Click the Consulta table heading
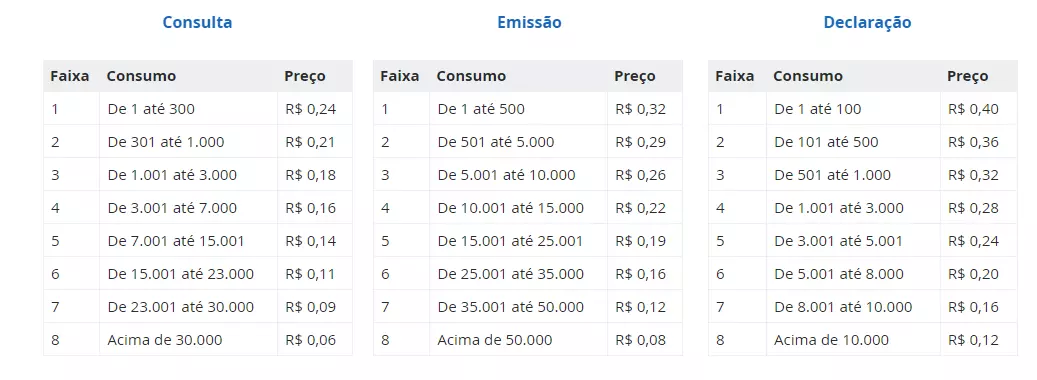Image resolution: width=1037 pixels, height=380 pixels. click(197, 22)
